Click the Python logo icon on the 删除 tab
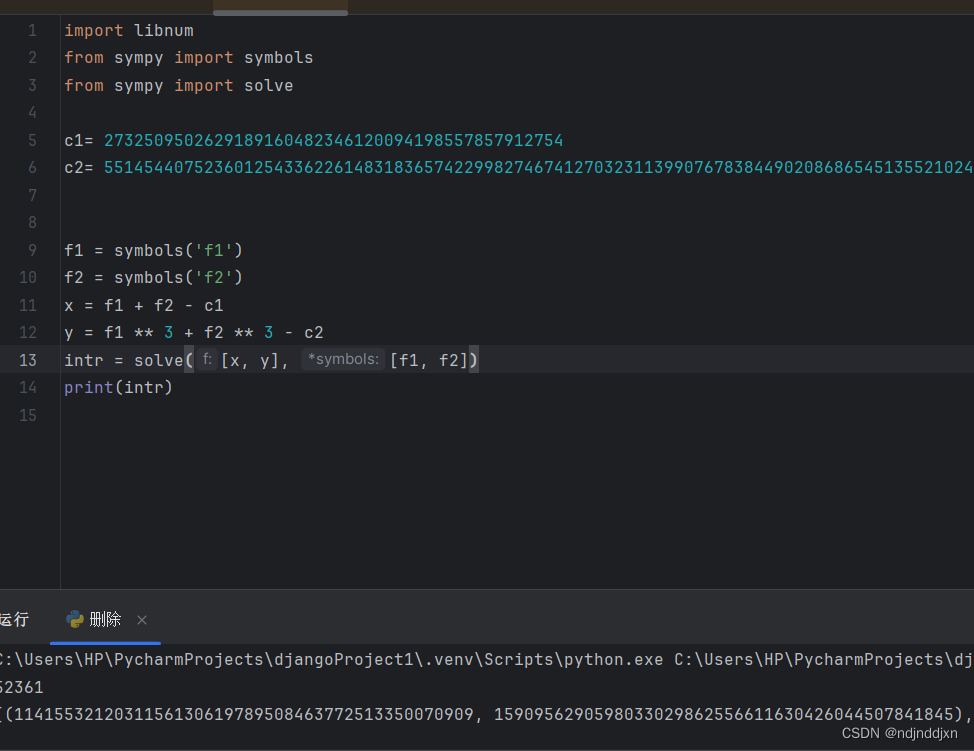974x751 pixels. pos(76,620)
